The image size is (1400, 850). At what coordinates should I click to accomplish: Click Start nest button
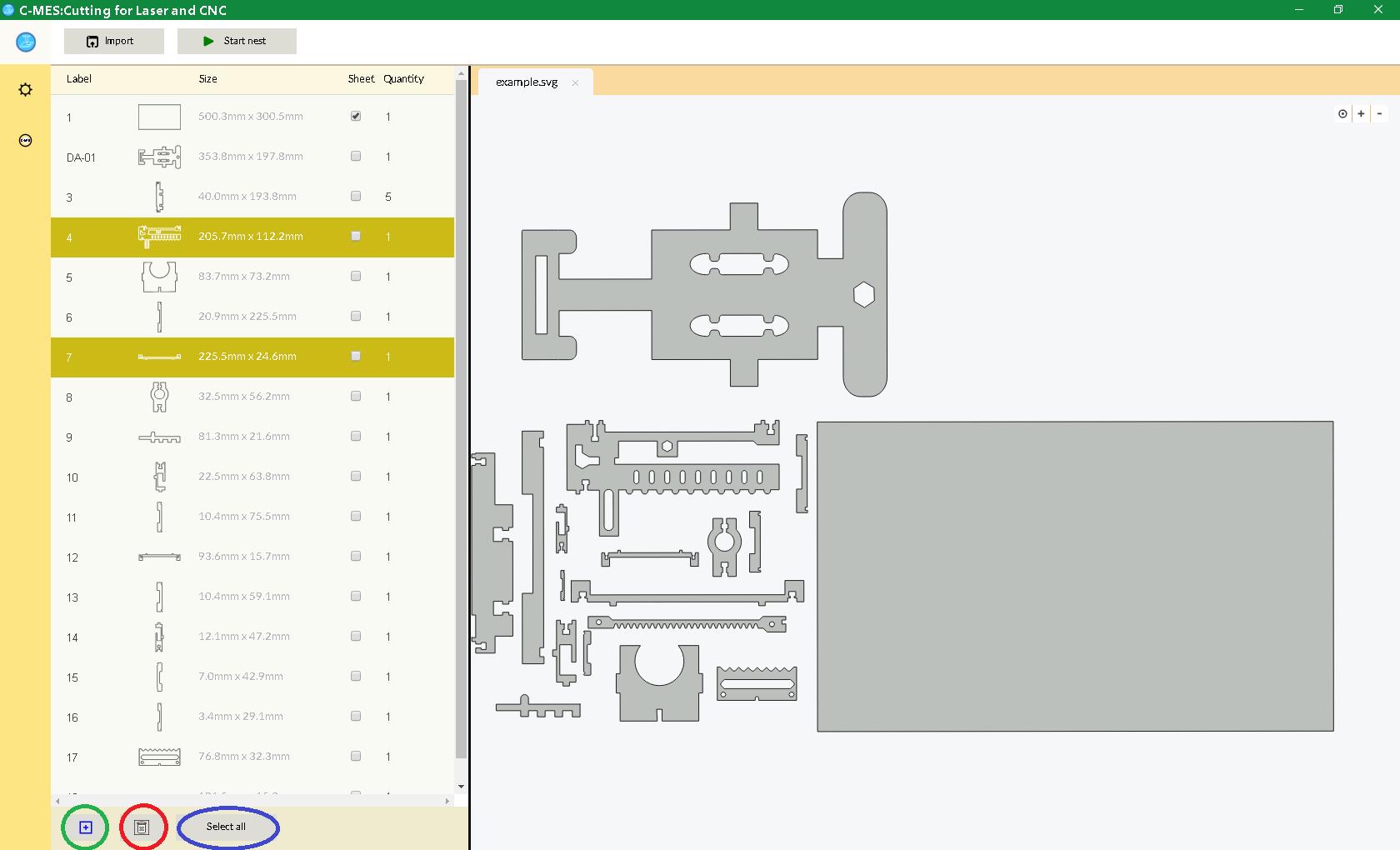[x=237, y=41]
